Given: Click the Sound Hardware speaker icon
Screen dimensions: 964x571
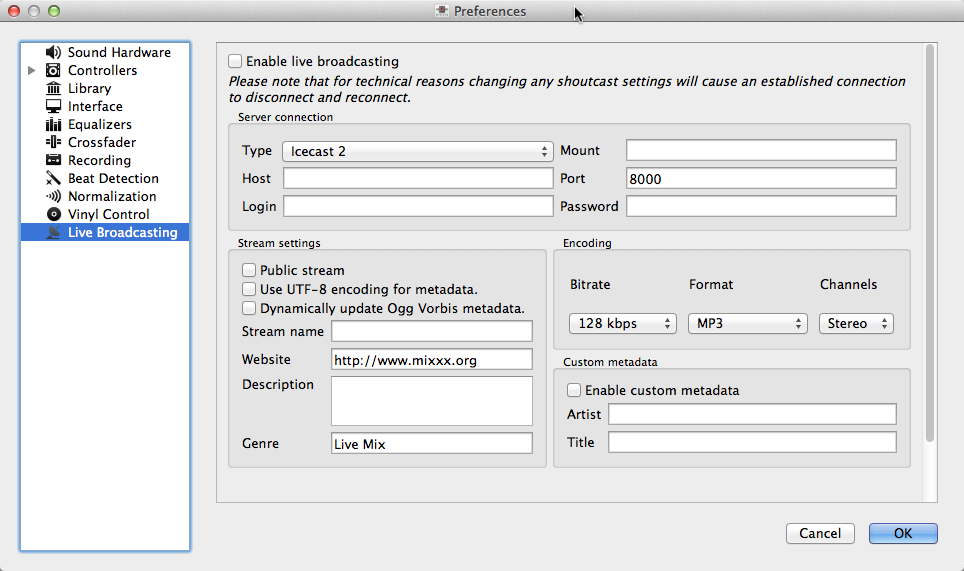Looking at the screenshot, I should 53,52.
